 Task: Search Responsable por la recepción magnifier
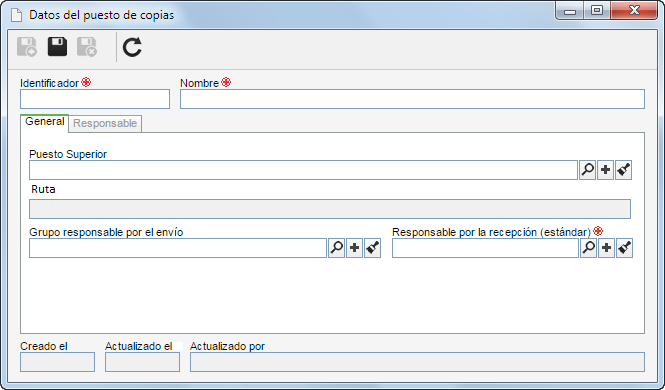[x=589, y=248]
